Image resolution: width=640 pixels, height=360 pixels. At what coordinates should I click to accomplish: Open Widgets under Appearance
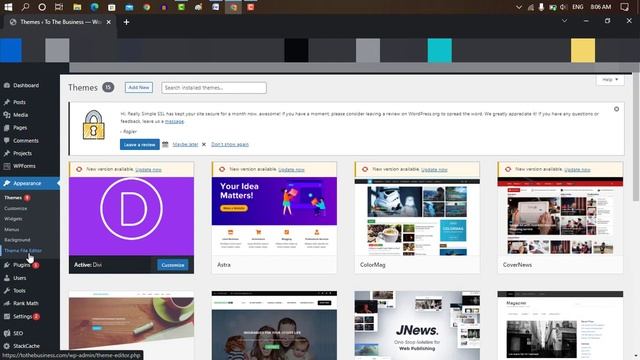tap(13, 219)
